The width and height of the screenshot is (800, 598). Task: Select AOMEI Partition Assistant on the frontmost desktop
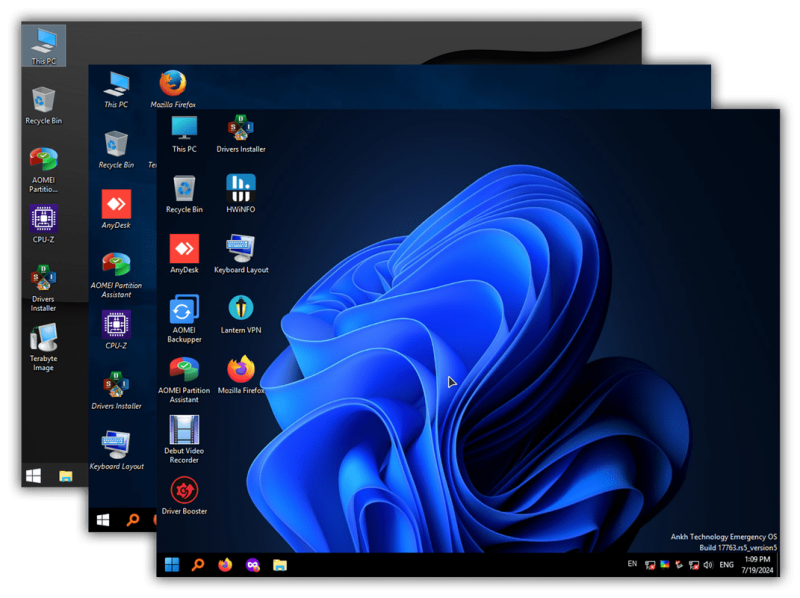[x=184, y=371]
